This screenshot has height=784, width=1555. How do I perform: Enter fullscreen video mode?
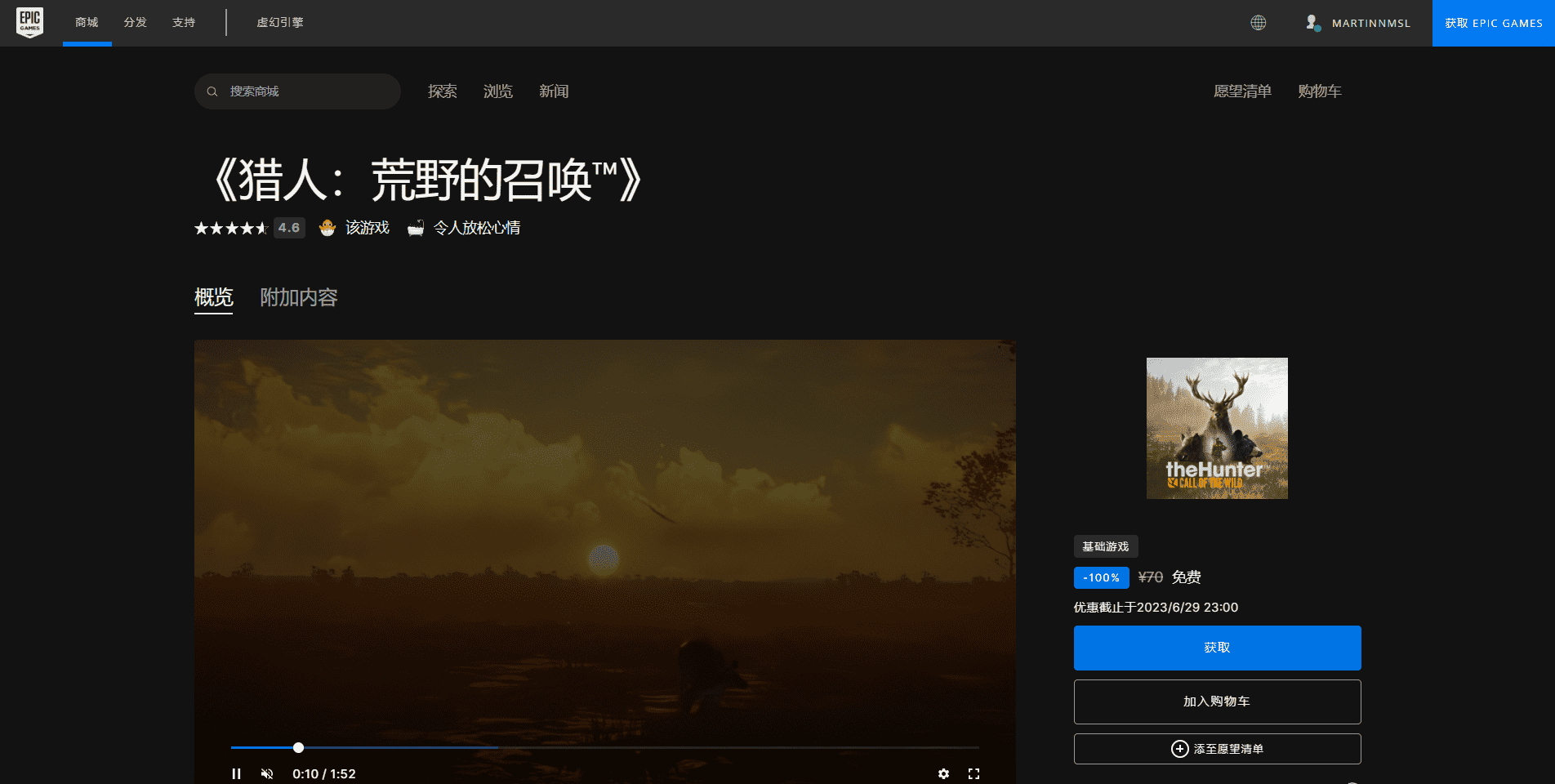tap(974, 773)
